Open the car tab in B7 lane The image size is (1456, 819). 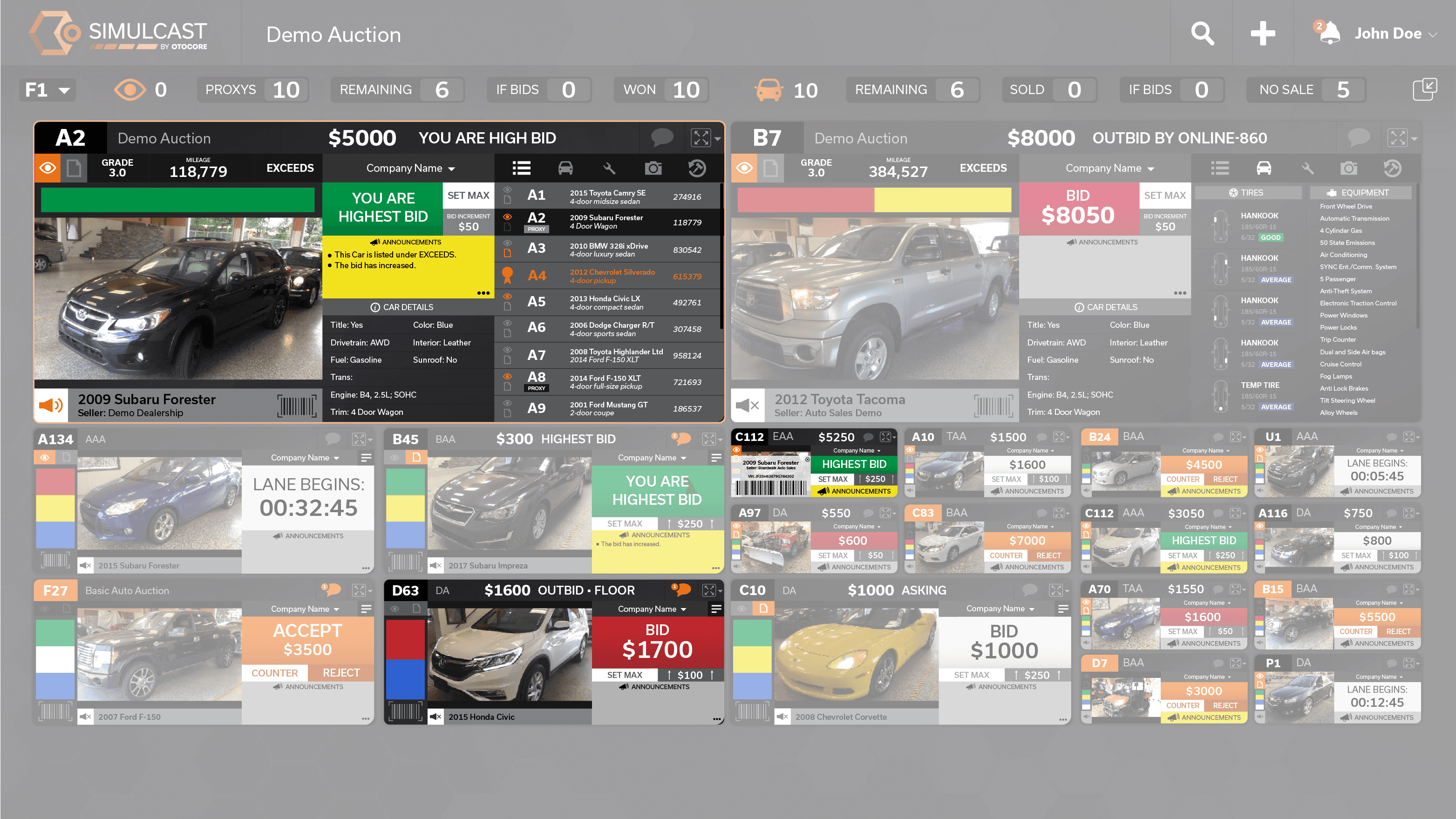[x=1264, y=168]
